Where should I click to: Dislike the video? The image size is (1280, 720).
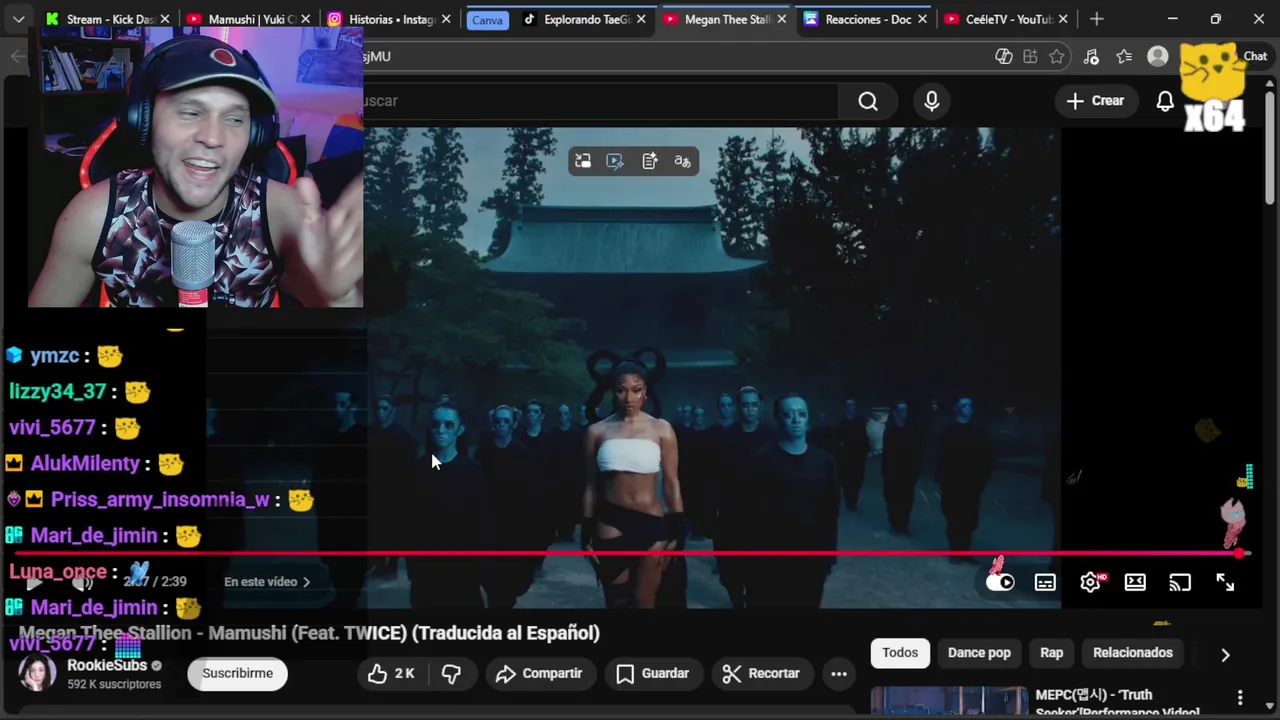coord(451,674)
